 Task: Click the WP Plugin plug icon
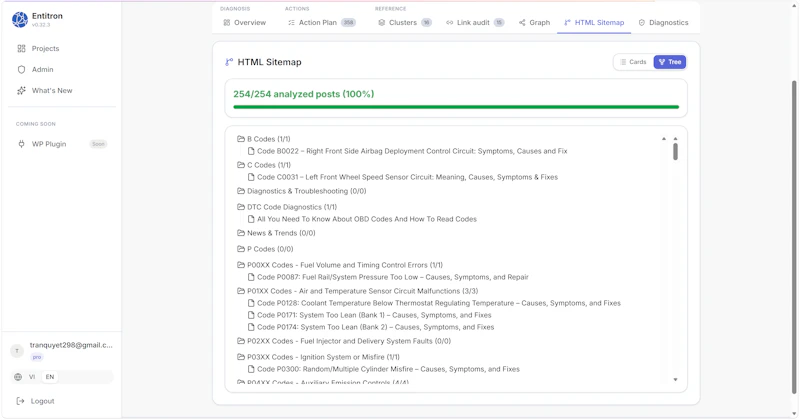pos(21,144)
